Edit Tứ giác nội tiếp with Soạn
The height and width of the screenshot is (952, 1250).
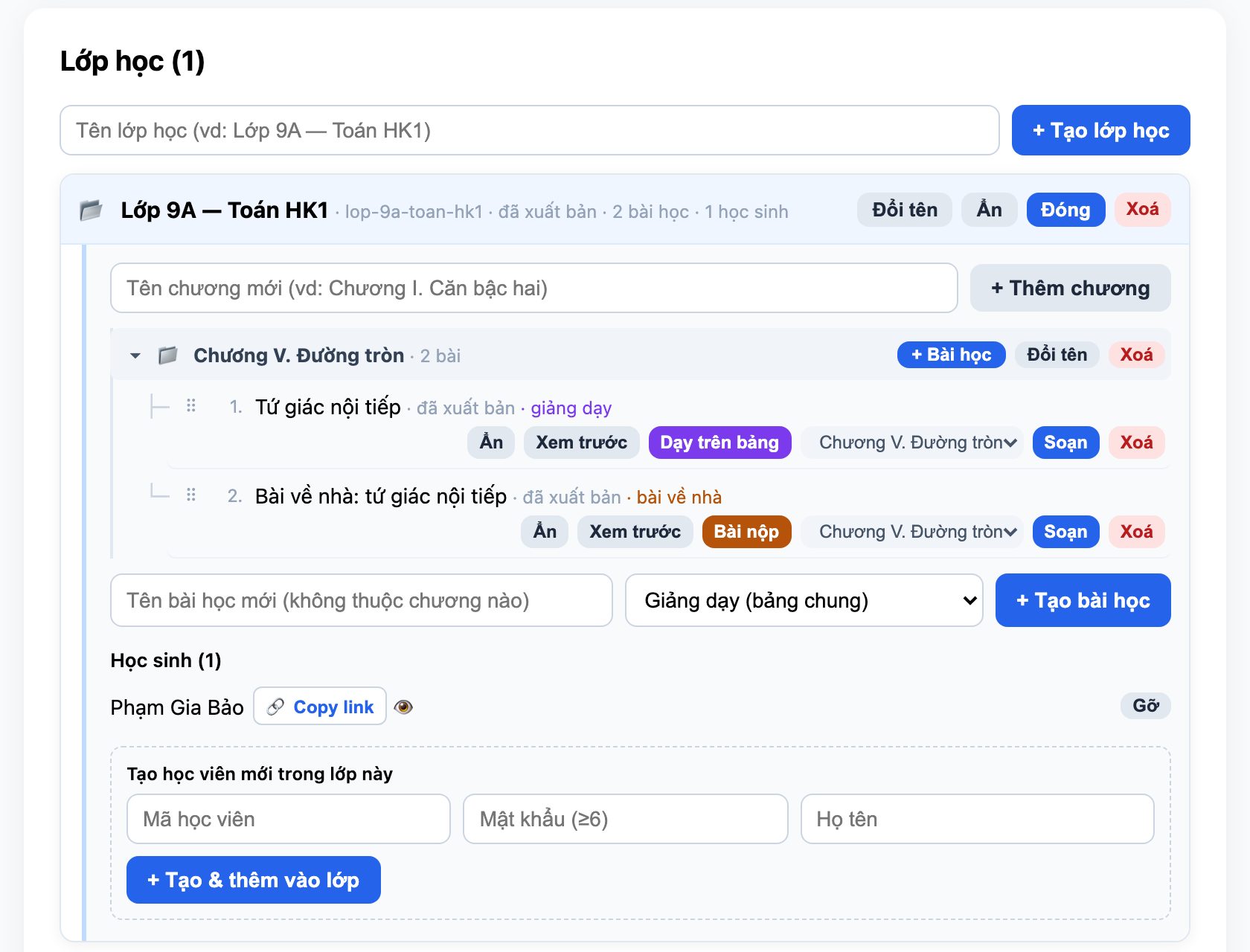click(x=1065, y=443)
